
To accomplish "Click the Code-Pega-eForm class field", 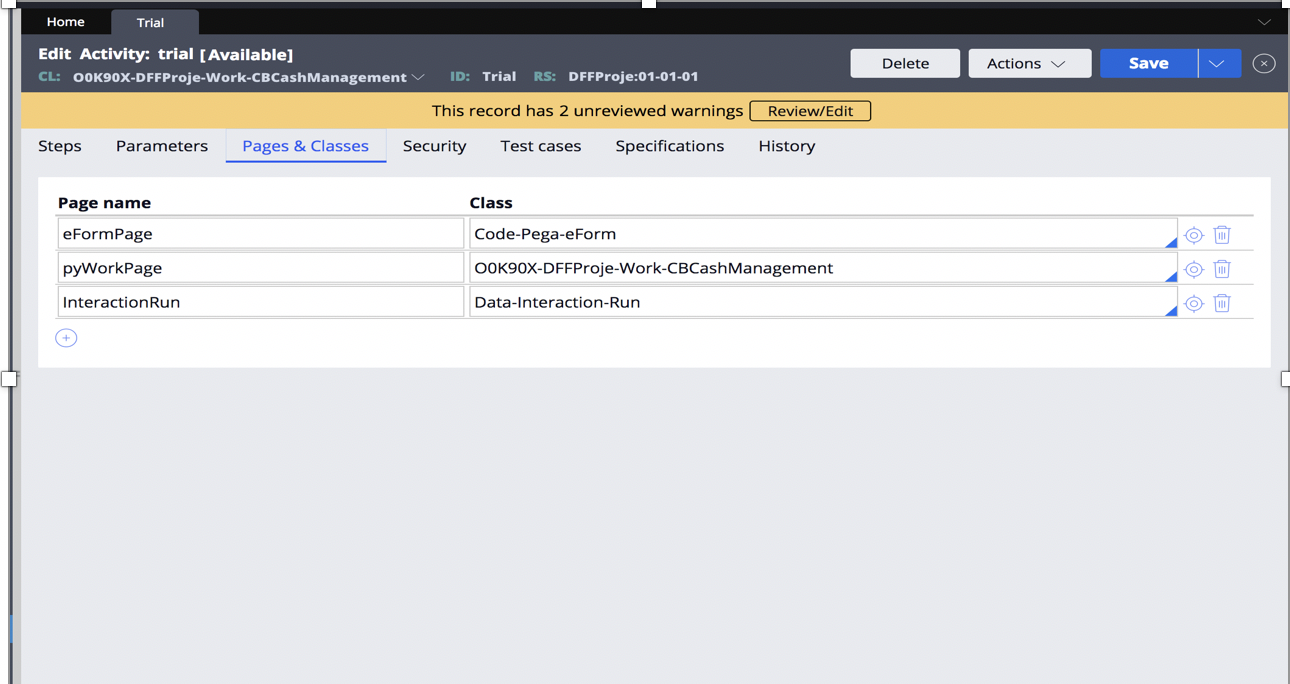I will pos(823,234).
